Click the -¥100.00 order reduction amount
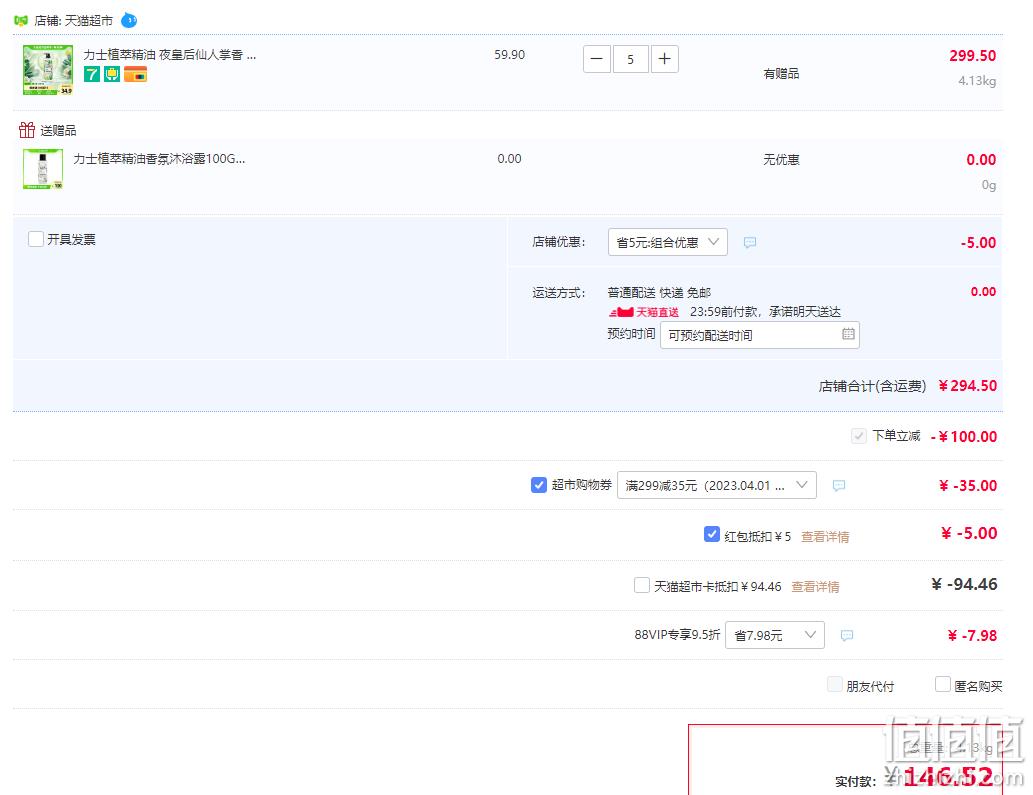The image size is (1033, 795). coord(964,437)
